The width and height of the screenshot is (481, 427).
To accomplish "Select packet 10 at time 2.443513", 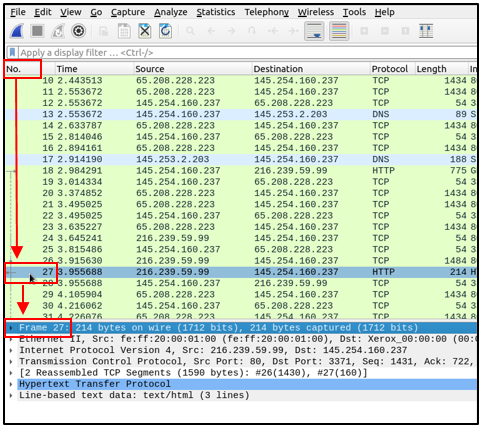I will 241,80.
